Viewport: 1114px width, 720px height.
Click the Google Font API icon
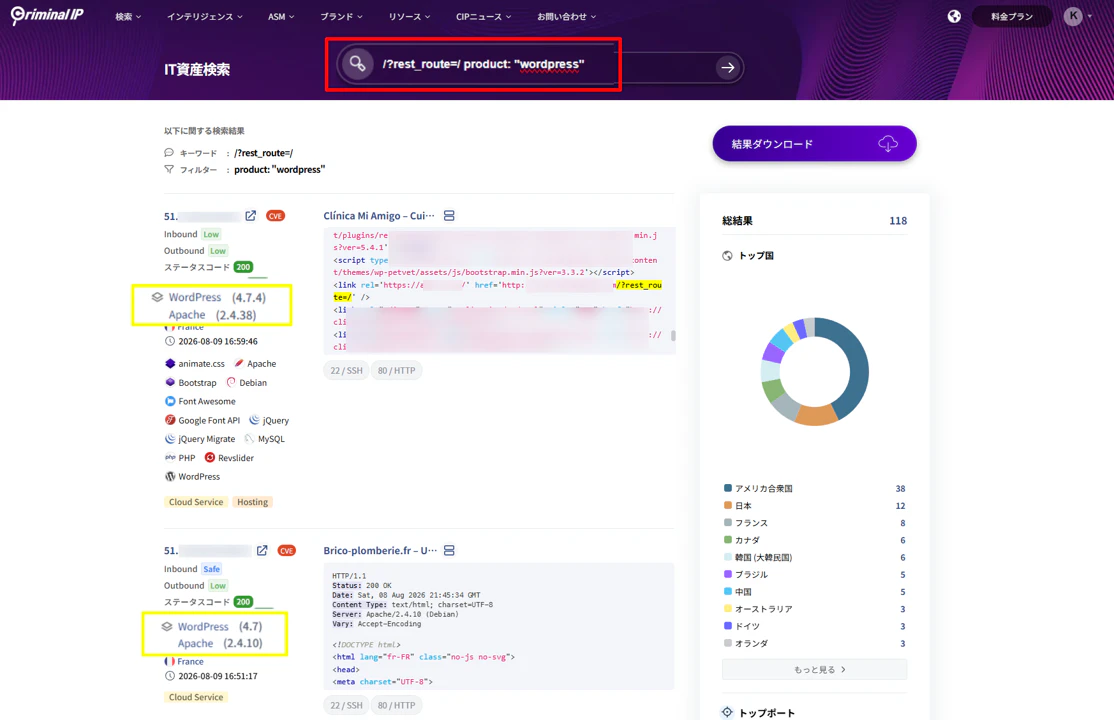point(170,420)
